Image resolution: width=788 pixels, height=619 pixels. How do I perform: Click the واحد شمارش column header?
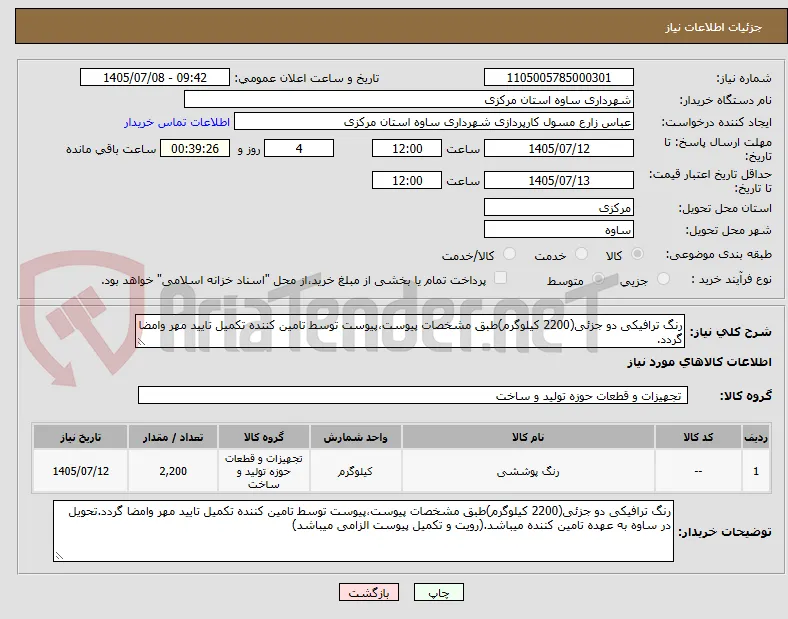(x=355, y=437)
